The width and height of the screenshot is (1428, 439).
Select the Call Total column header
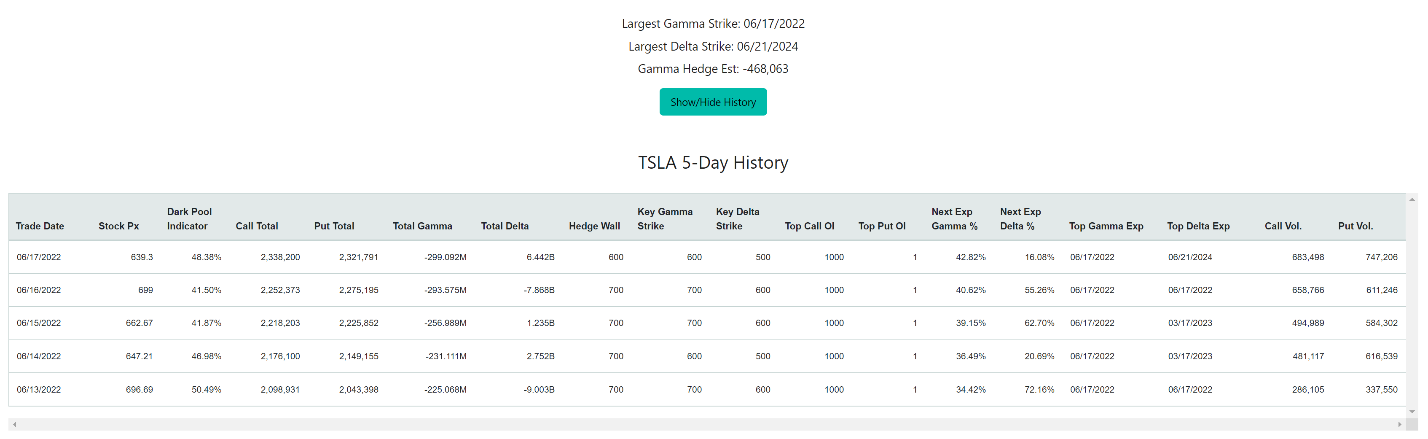[x=257, y=226]
